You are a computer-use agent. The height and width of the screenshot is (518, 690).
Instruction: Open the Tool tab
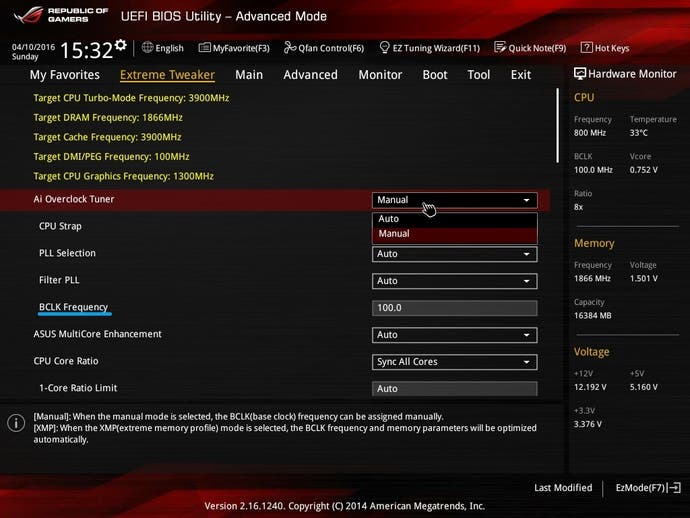(479, 75)
